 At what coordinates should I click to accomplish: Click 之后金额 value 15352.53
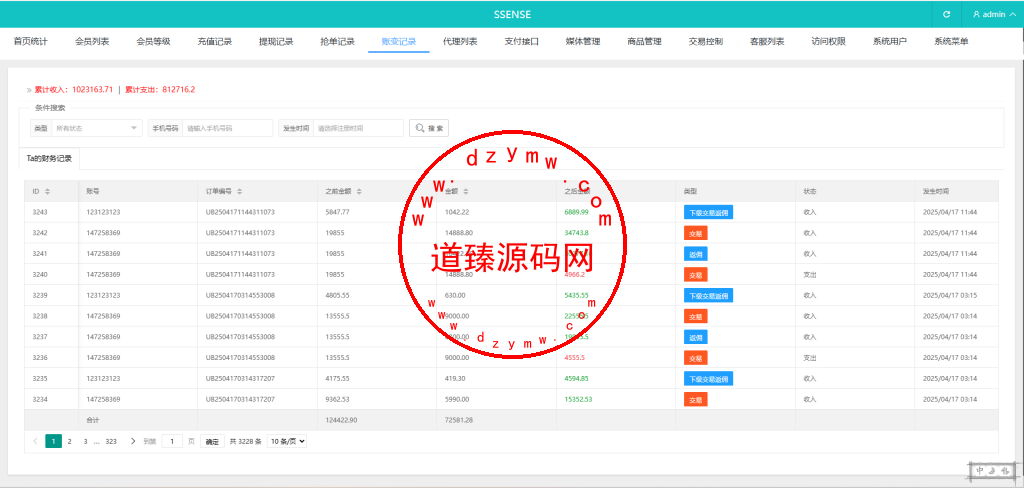coord(578,400)
